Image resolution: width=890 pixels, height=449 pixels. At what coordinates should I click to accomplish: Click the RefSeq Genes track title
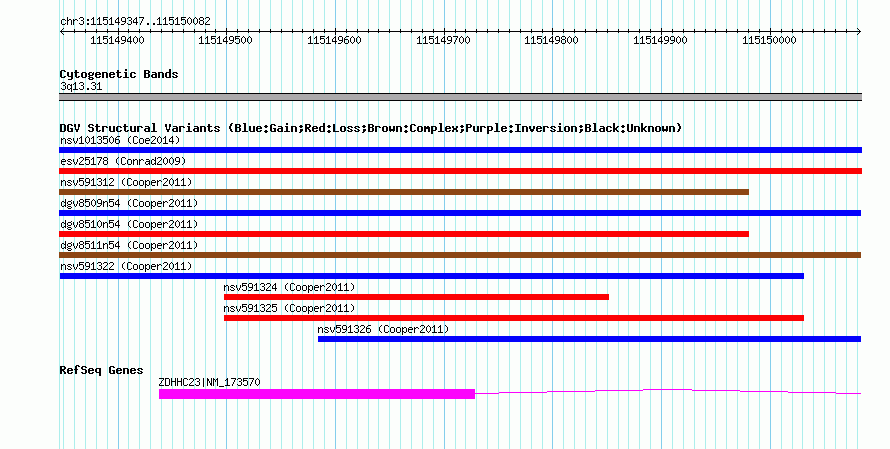click(x=101, y=371)
